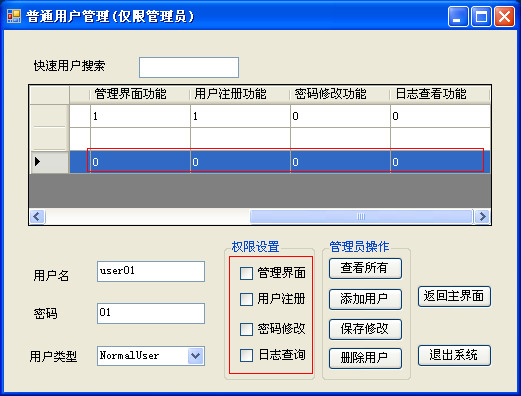Click the application icon in title bar

tap(14, 16)
